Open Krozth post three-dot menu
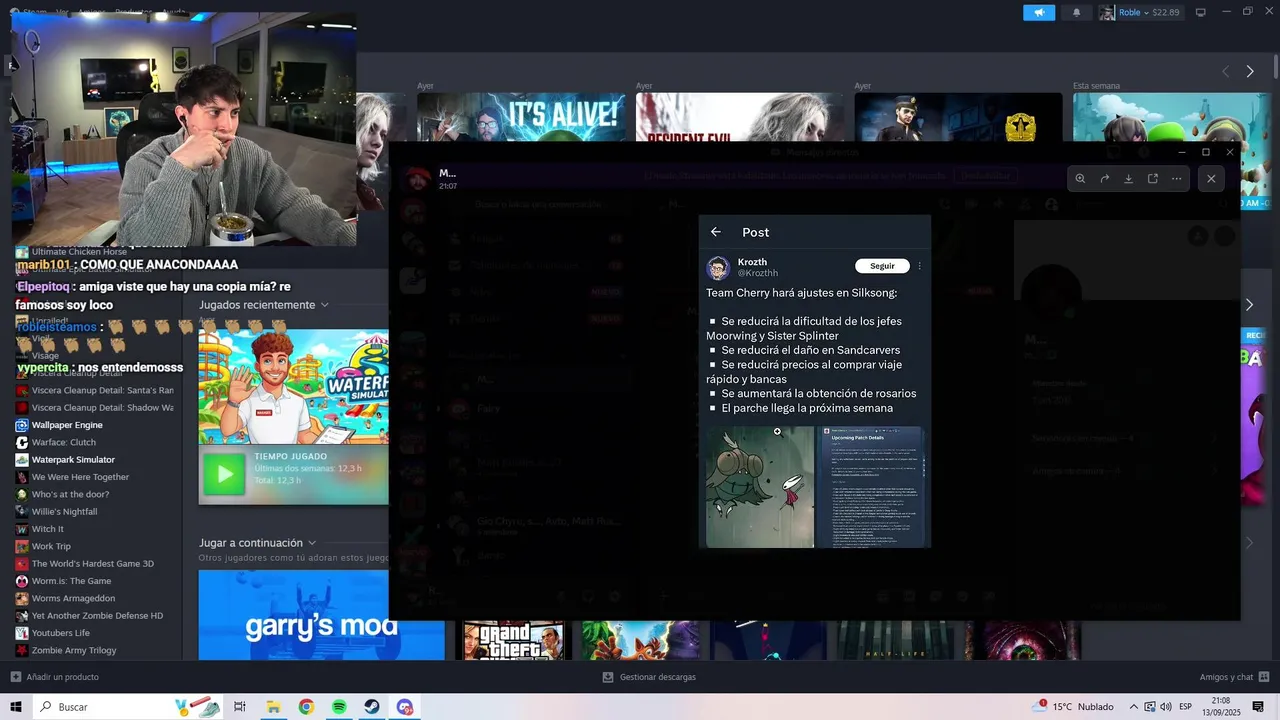The image size is (1280, 720). pos(919,266)
